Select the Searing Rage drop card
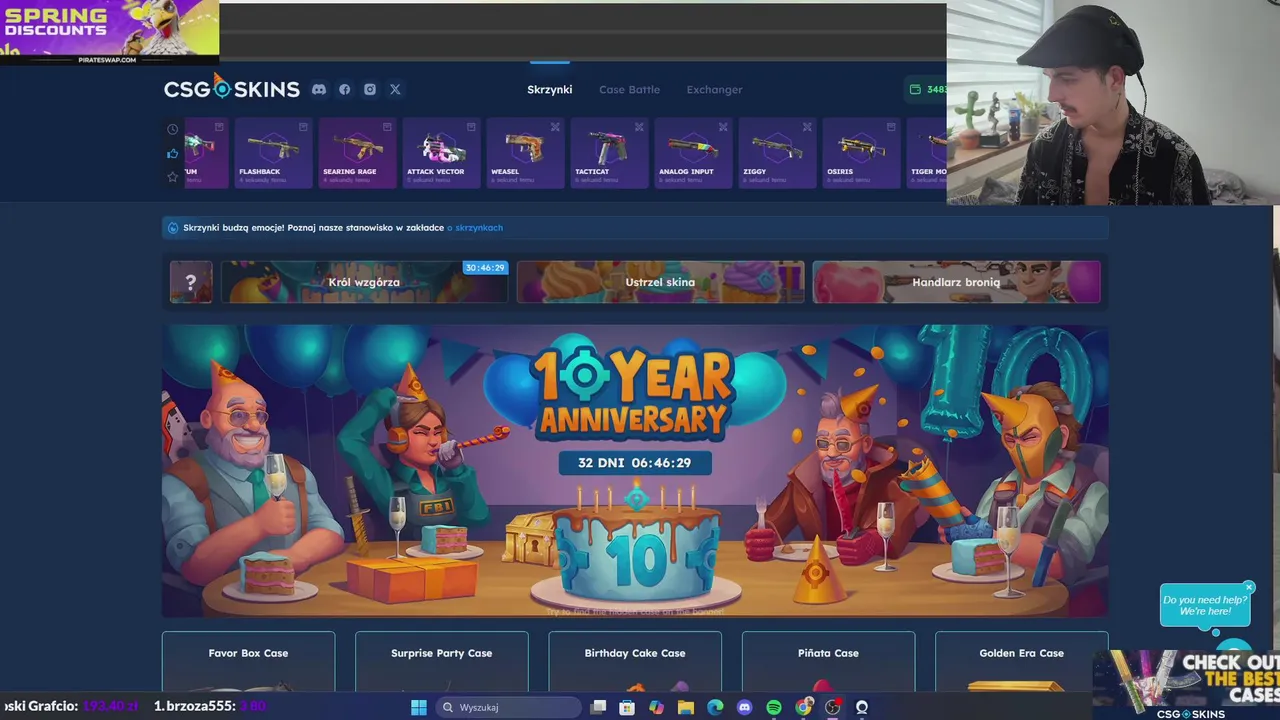This screenshot has width=1280, height=720. pos(358,153)
